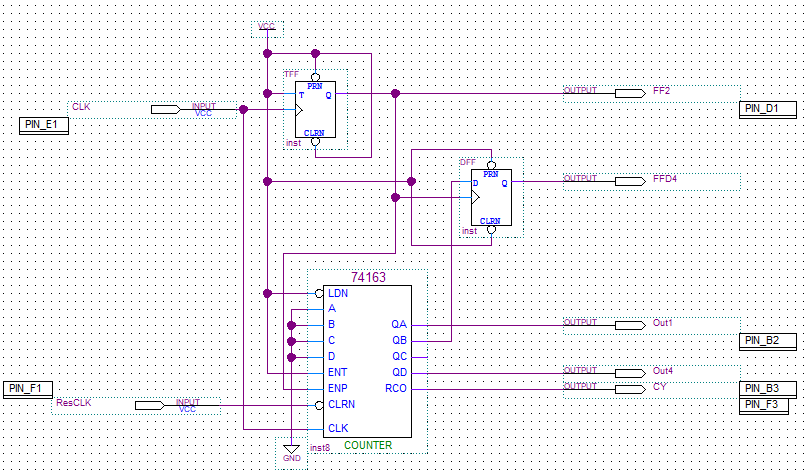Click the ENP port on the counter
Viewport: 811px width, 474px height.
coord(337,388)
